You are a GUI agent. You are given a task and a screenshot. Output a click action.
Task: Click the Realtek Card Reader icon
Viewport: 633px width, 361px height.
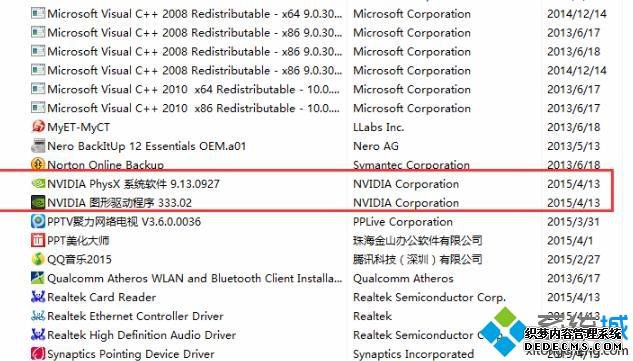click(x=38, y=297)
